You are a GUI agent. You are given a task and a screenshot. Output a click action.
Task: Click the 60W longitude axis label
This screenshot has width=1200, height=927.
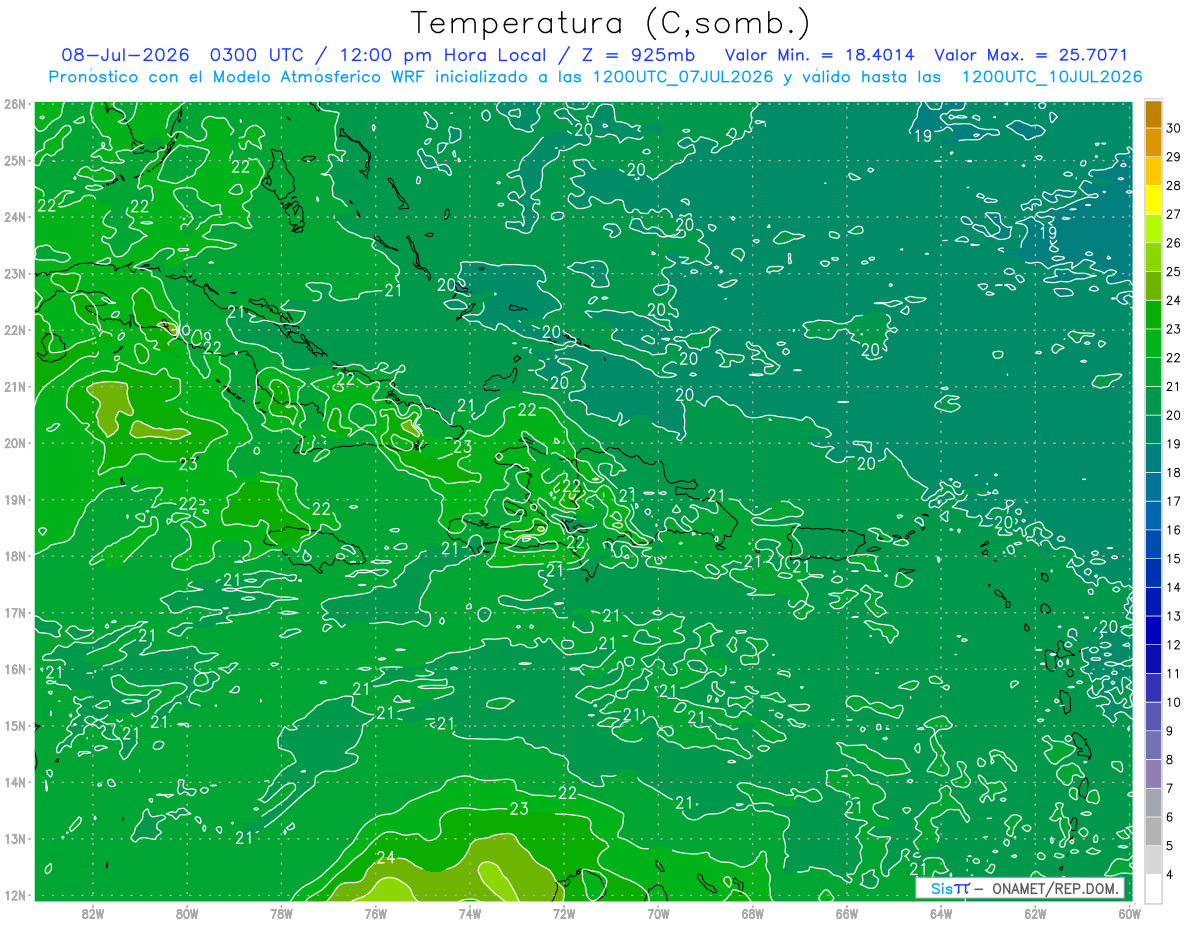1129,913
